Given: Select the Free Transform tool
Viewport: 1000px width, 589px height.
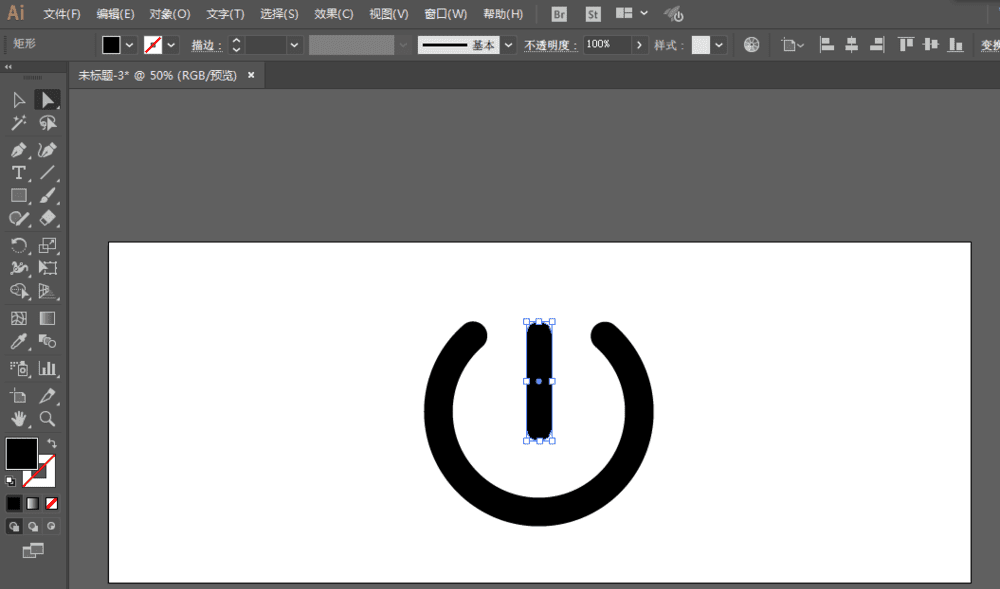Looking at the screenshot, I should click(47, 268).
